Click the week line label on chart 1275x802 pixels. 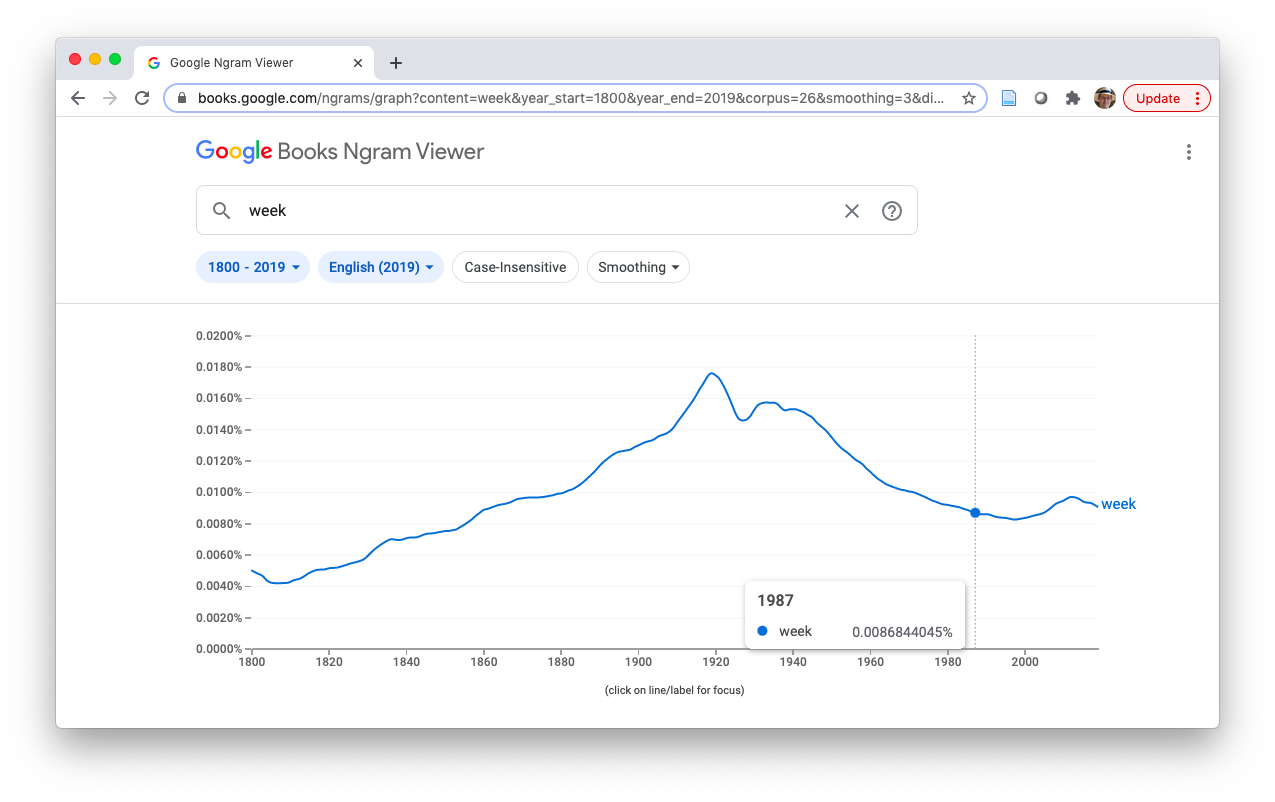1118,504
